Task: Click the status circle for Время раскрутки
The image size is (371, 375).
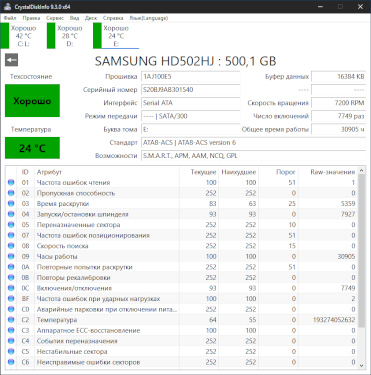Action: coord(11,204)
